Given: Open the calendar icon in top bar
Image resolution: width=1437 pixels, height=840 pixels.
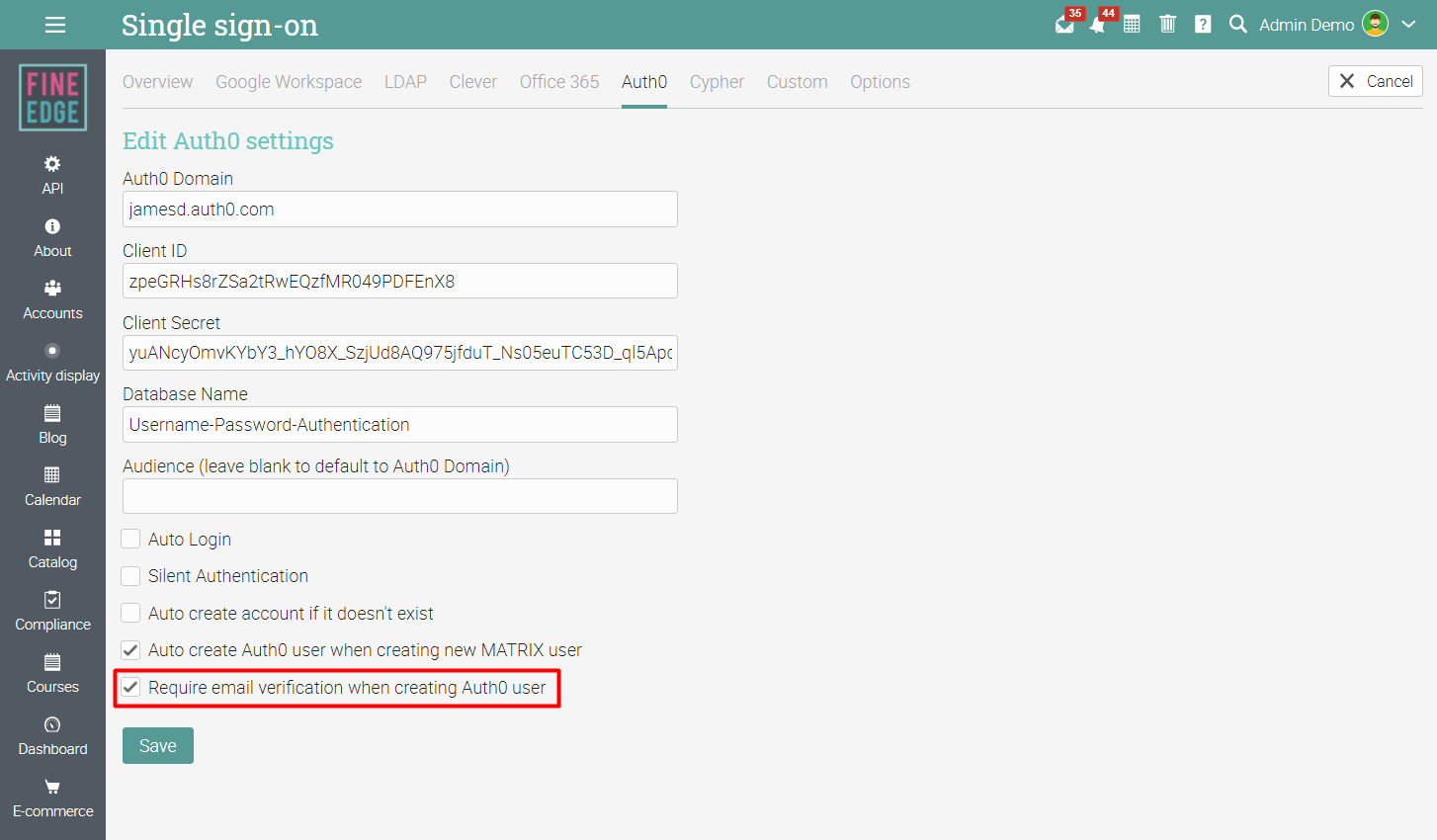Looking at the screenshot, I should pyautogui.click(x=1132, y=24).
